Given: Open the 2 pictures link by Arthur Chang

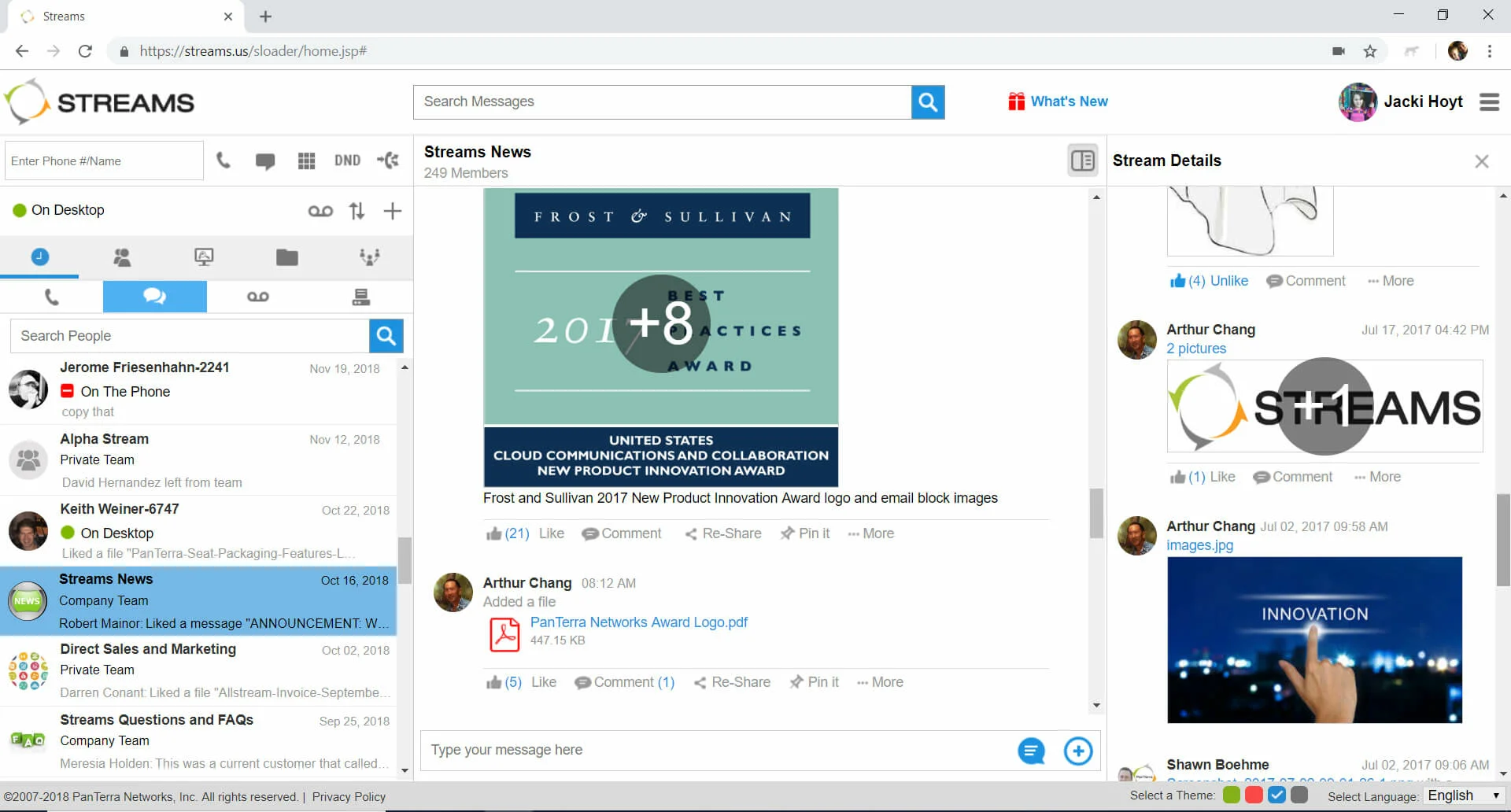Looking at the screenshot, I should (x=1196, y=349).
